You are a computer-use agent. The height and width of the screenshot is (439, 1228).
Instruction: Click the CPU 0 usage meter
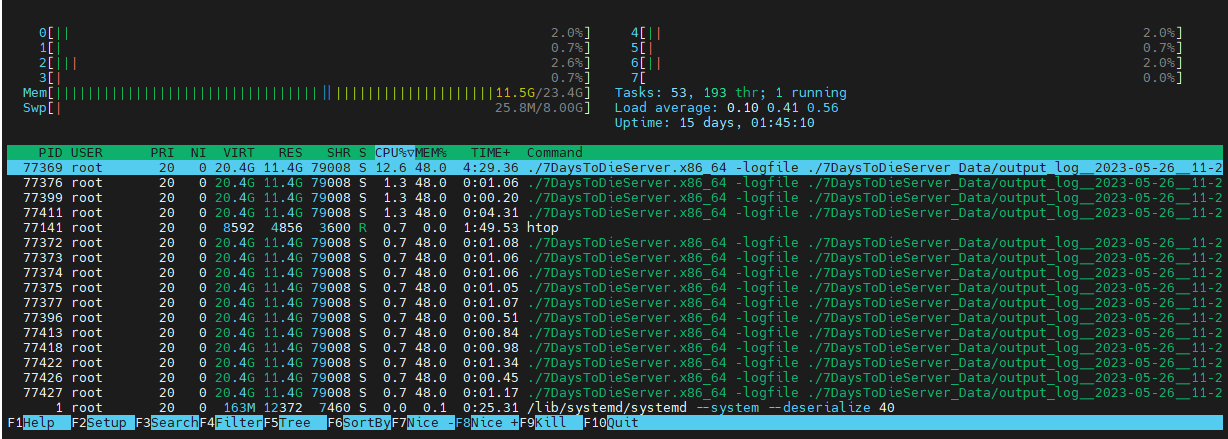tap(315, 32)
